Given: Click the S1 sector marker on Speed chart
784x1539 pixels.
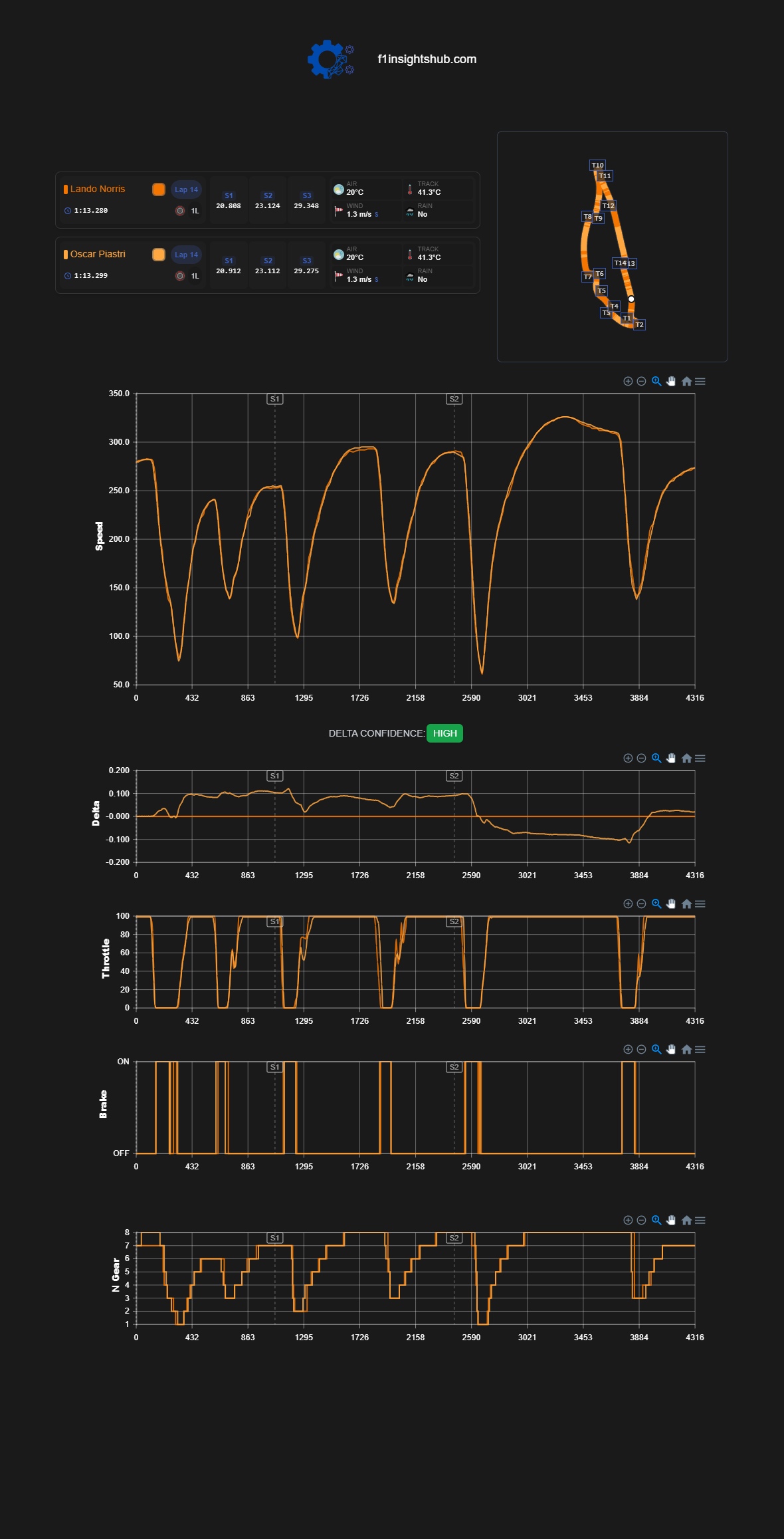Looking at the screenshot, I should pyautogui.click(x=275, y=399).
